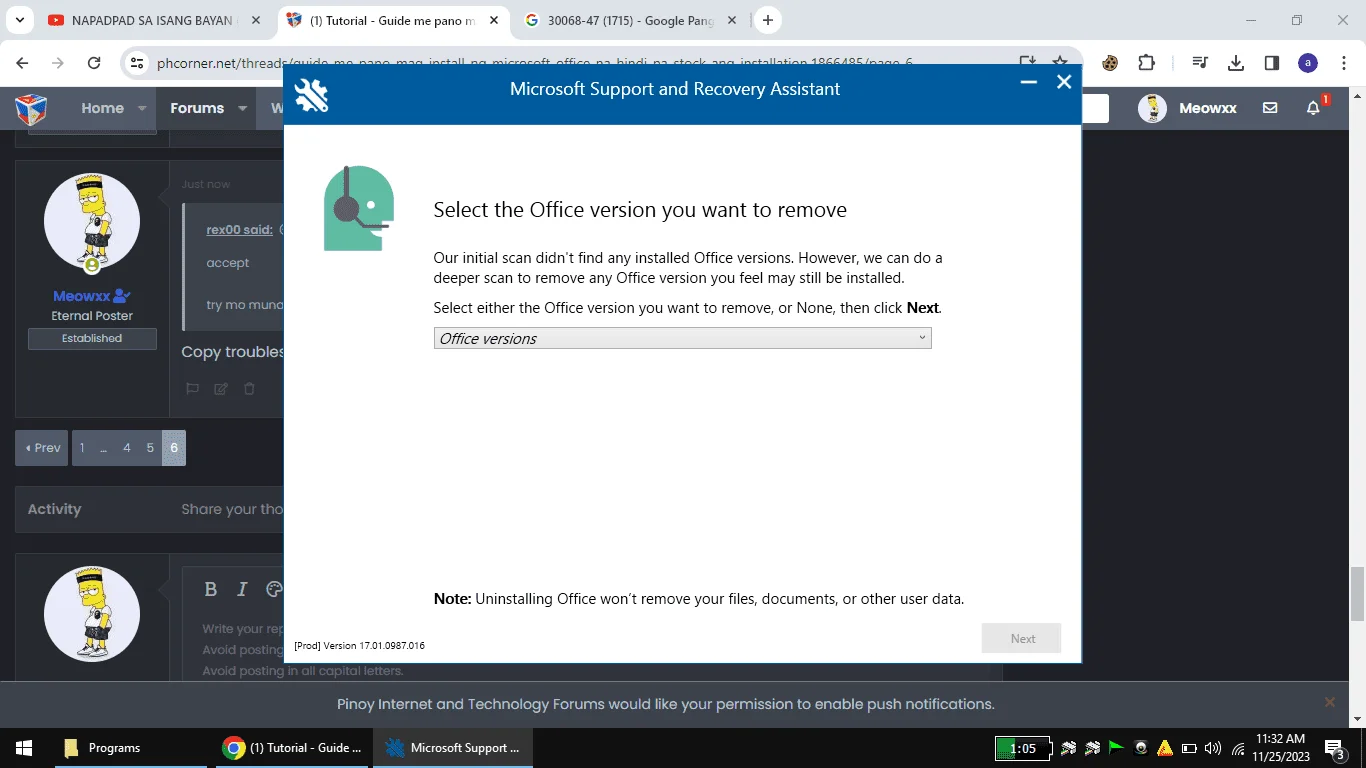Toggle Chrome side panel

[x=1272, y=63]
